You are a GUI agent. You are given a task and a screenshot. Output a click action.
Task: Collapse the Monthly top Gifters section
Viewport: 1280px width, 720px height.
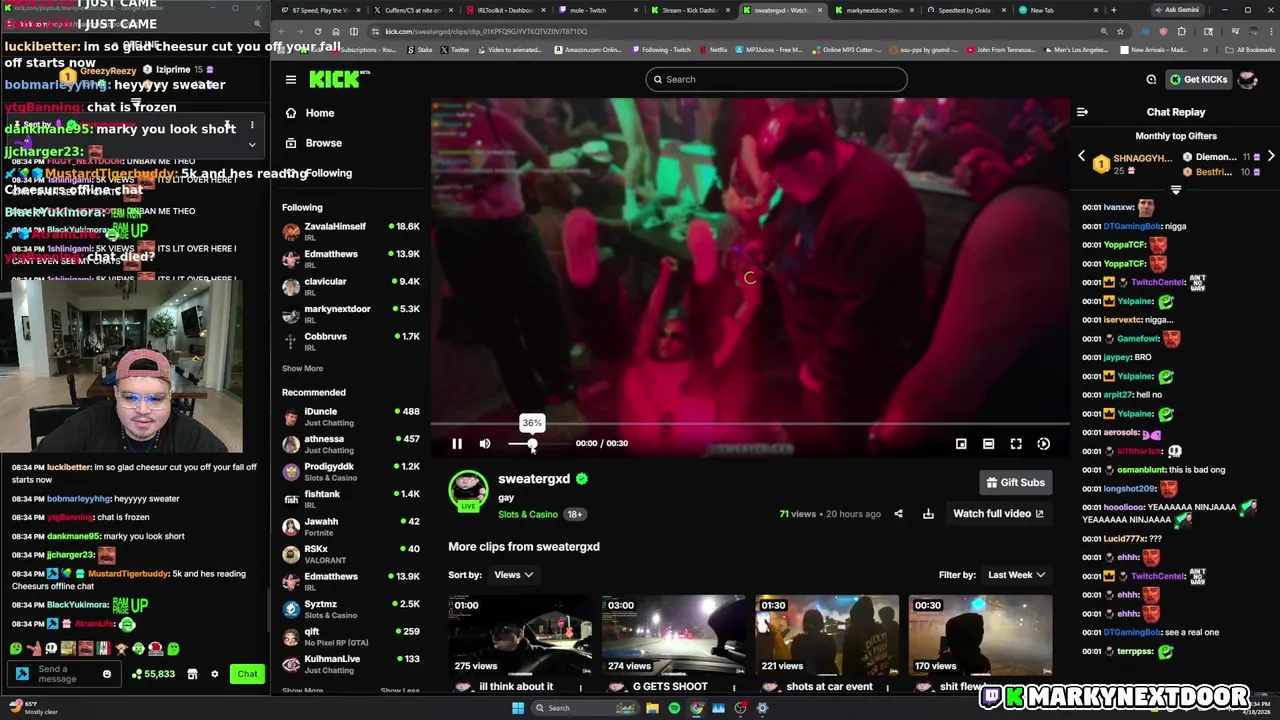pyautogui.click(x=1176, y=189)
